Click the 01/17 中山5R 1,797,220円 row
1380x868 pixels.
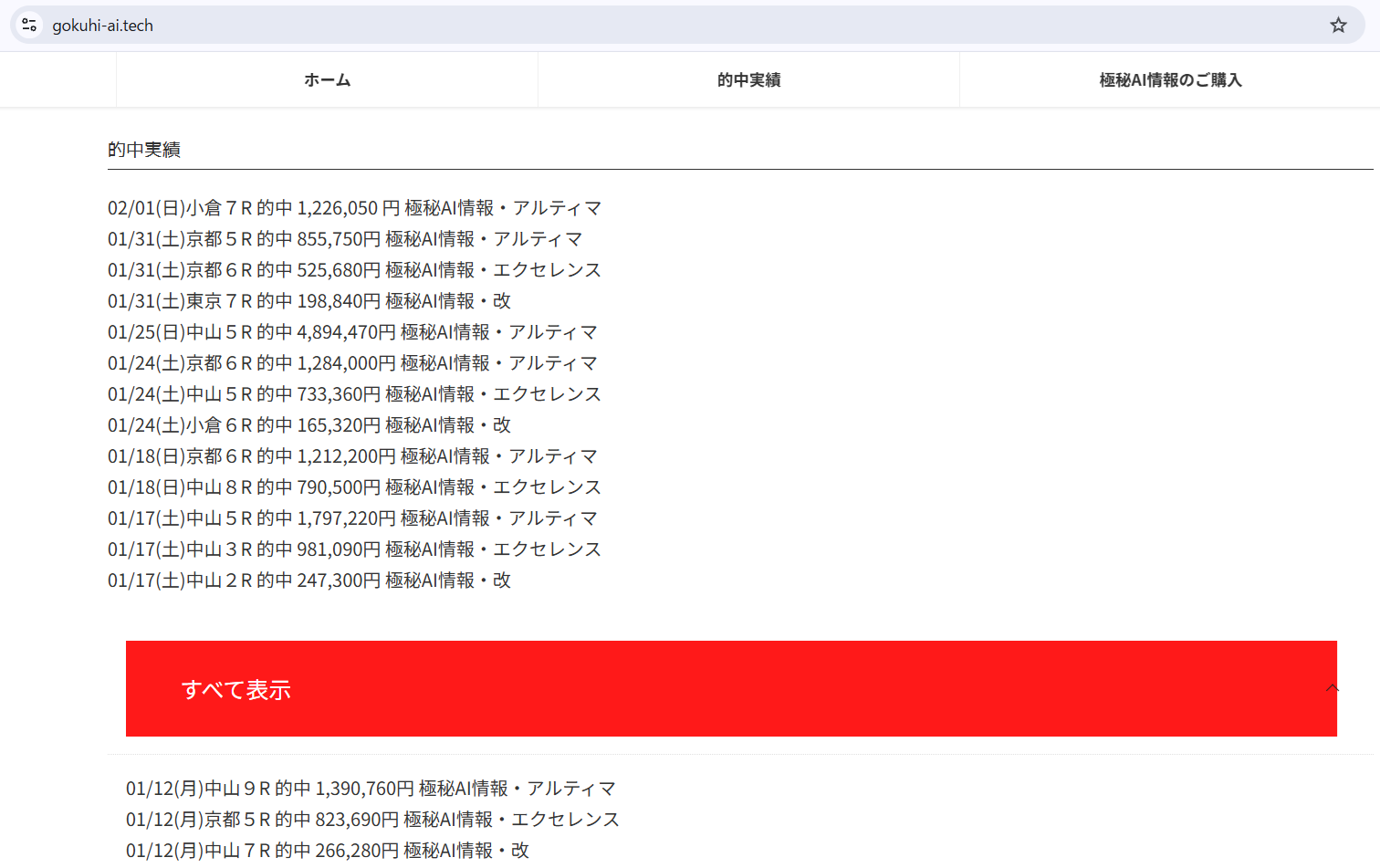pos(352,518)
